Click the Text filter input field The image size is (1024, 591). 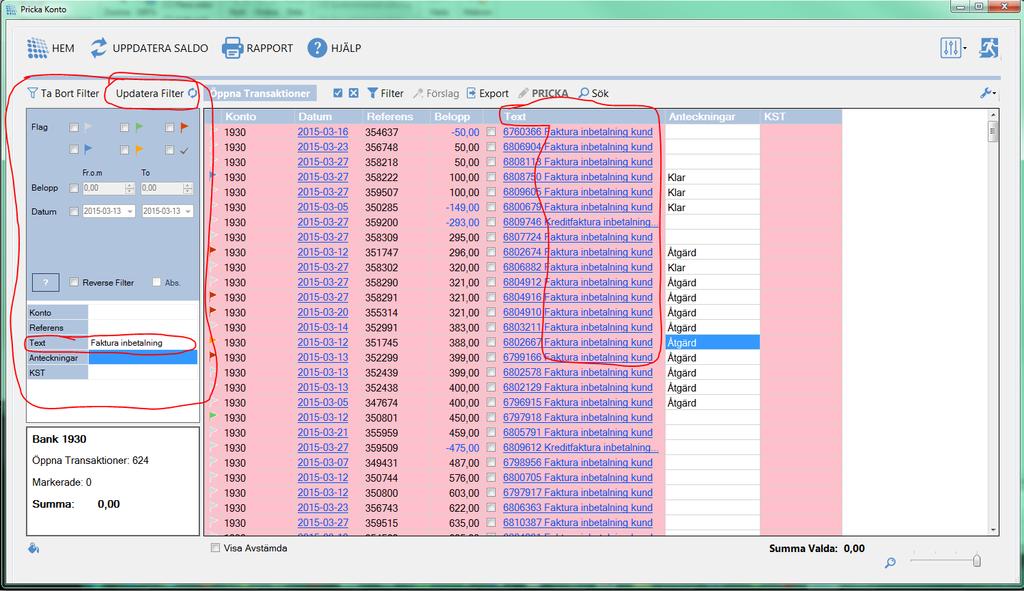tap(142, 343)
